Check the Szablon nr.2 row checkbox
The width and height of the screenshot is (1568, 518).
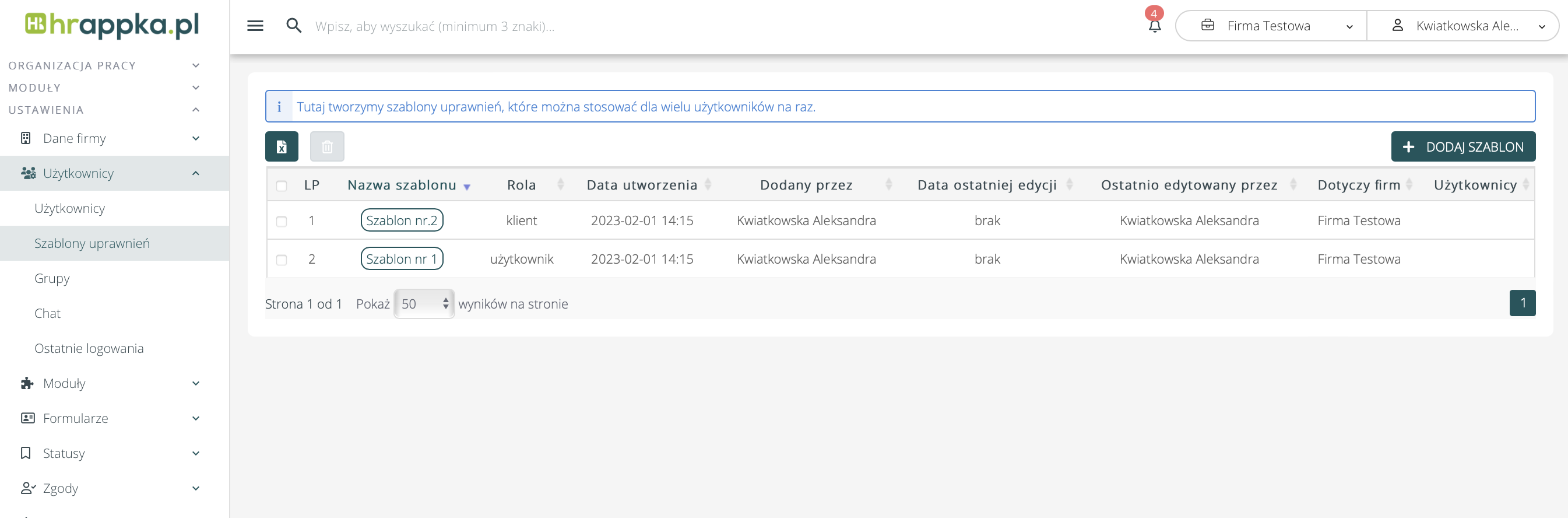pos(281,221)
